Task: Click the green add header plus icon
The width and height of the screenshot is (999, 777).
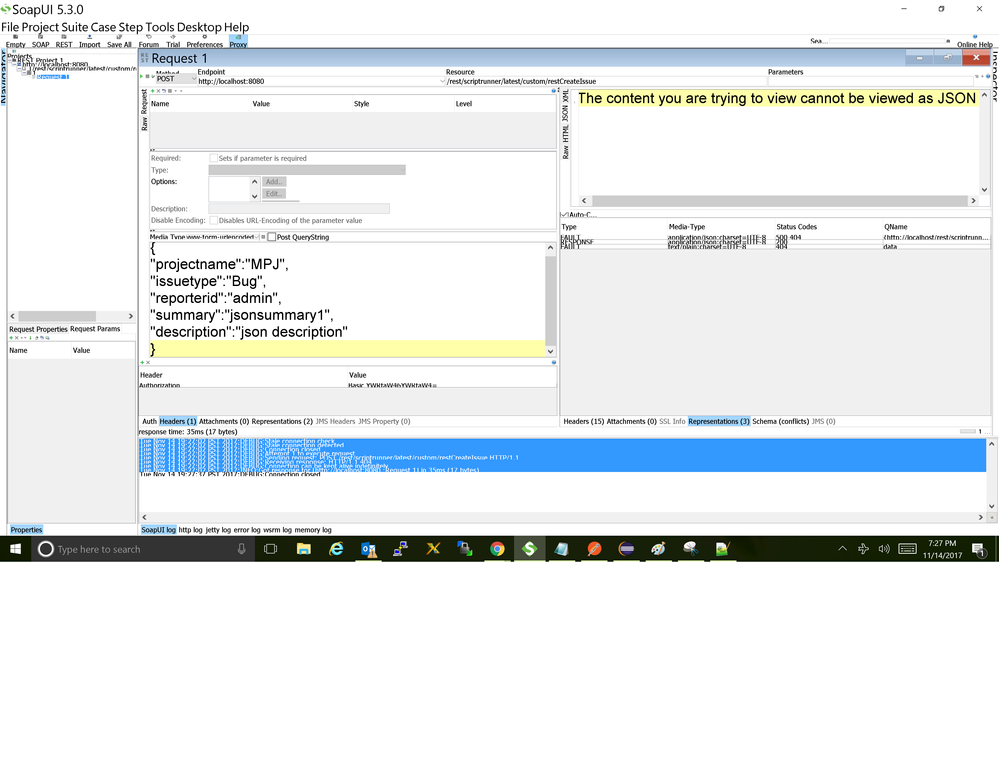Action: click(142, 362)
